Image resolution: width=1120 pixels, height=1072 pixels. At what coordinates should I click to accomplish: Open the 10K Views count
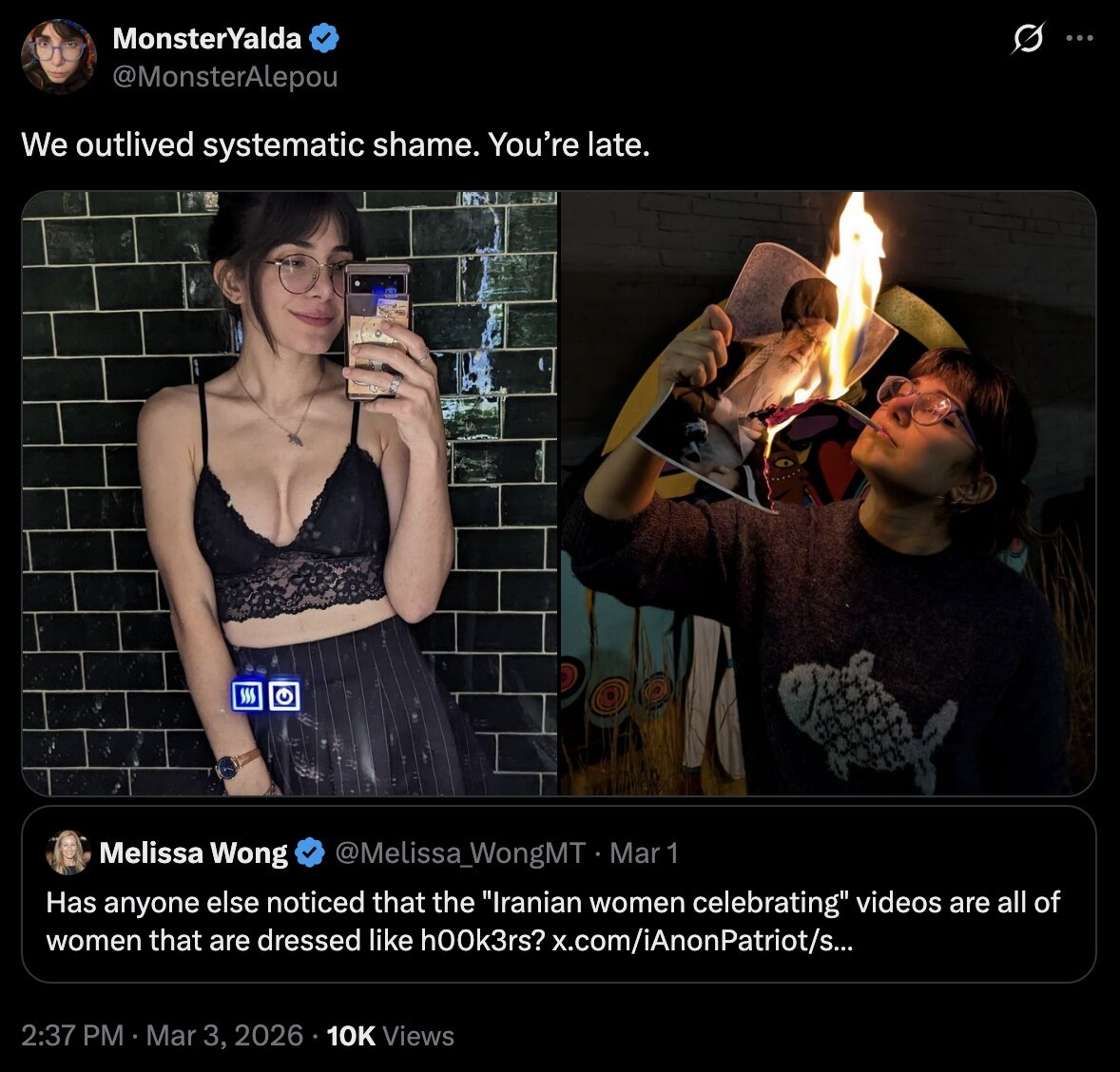[x=390, y=1036]
